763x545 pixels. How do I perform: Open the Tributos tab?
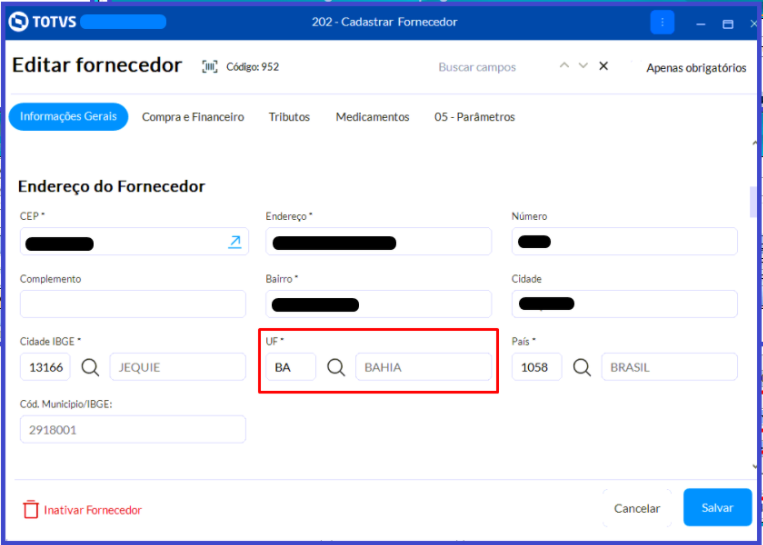pos(290,117)
